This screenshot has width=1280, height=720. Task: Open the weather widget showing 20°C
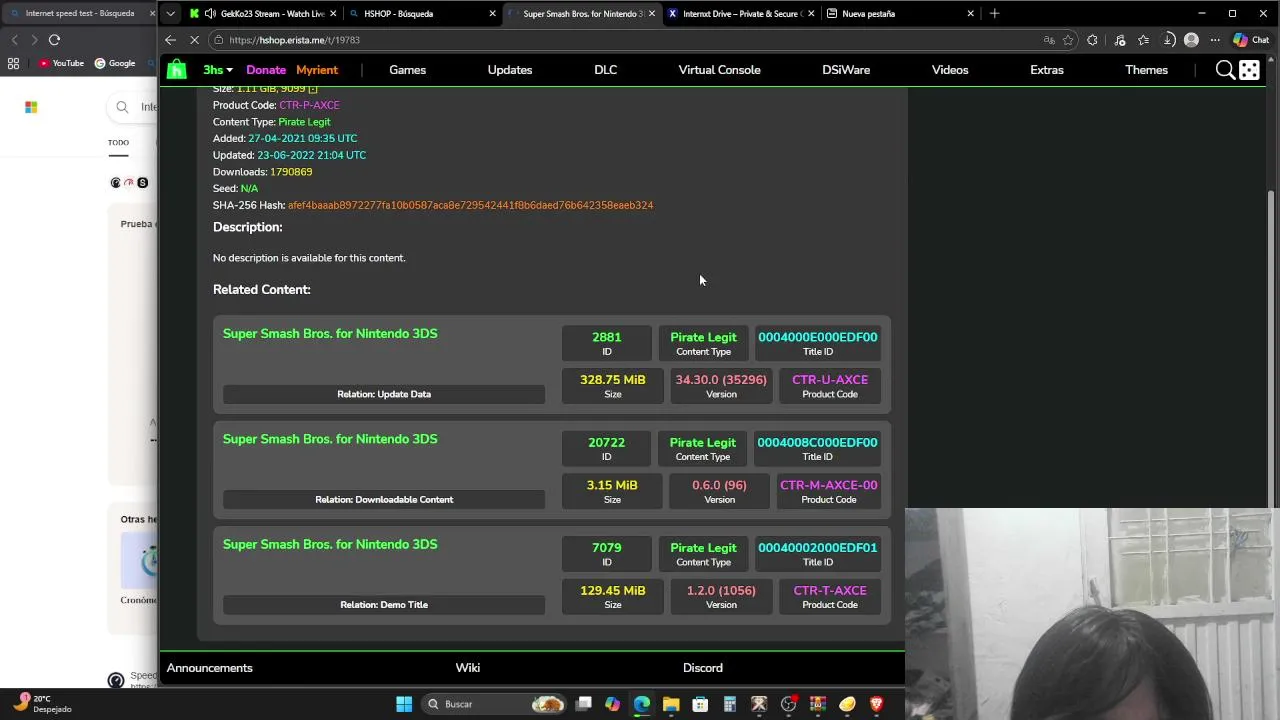(x=42, y=704)
